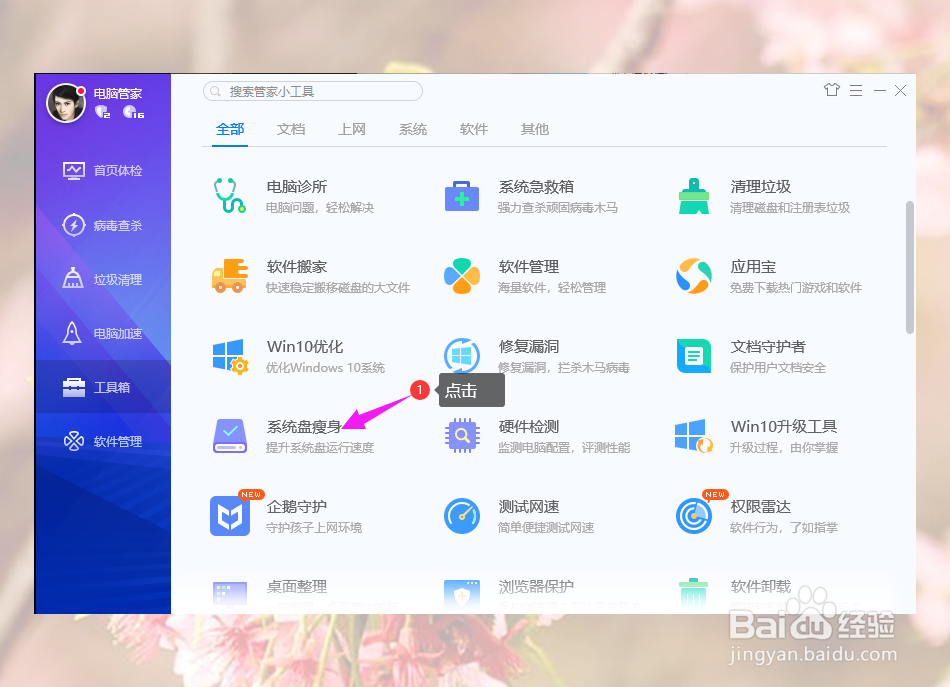The image size is (950, 687).
Task: Click the Win10升级工具 title text
Action: pyautogui.click(x=784, y=426)
